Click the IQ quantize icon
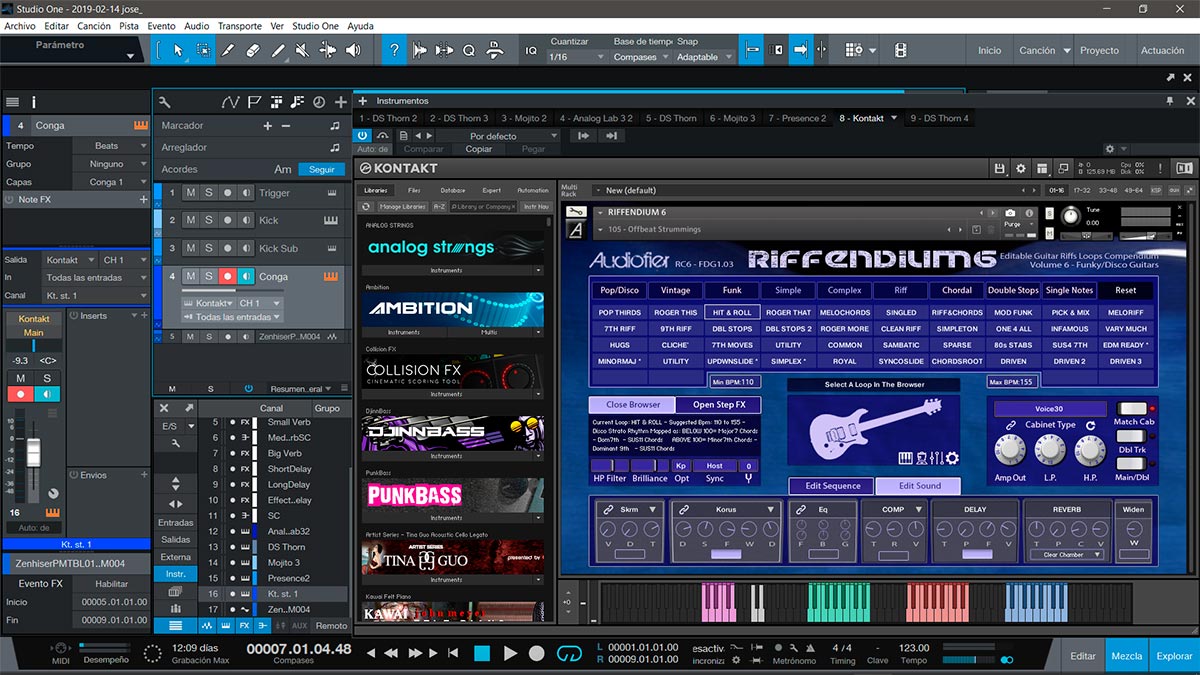 (531, 50)
